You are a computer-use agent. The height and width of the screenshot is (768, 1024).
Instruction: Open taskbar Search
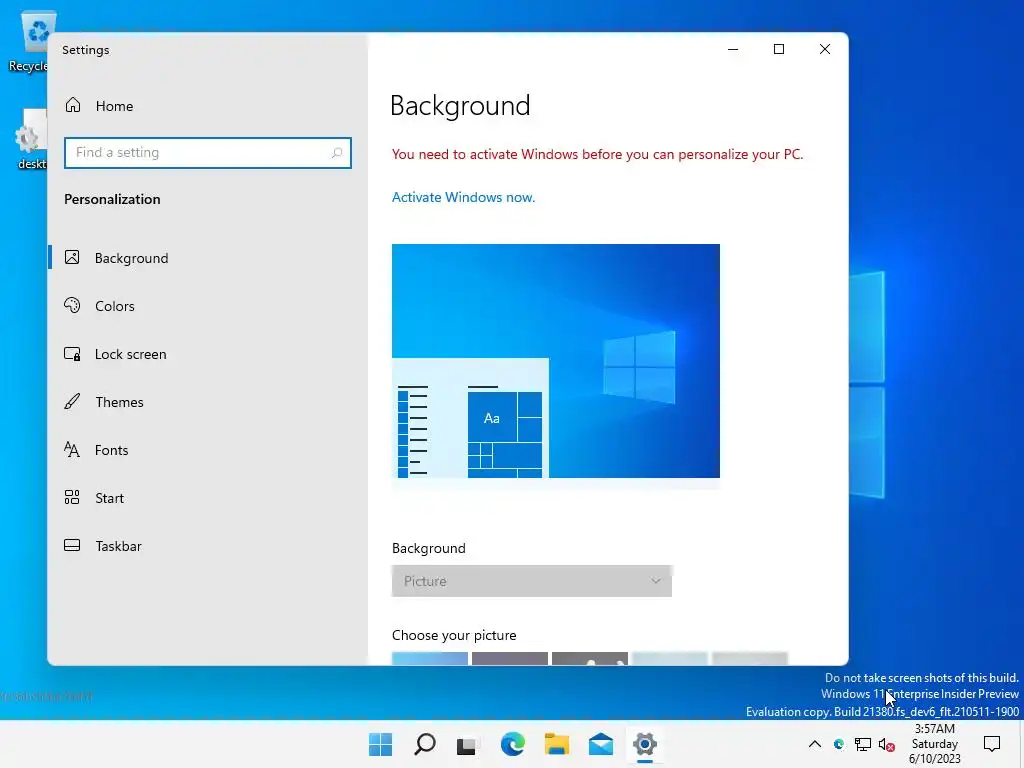(424, 744)
